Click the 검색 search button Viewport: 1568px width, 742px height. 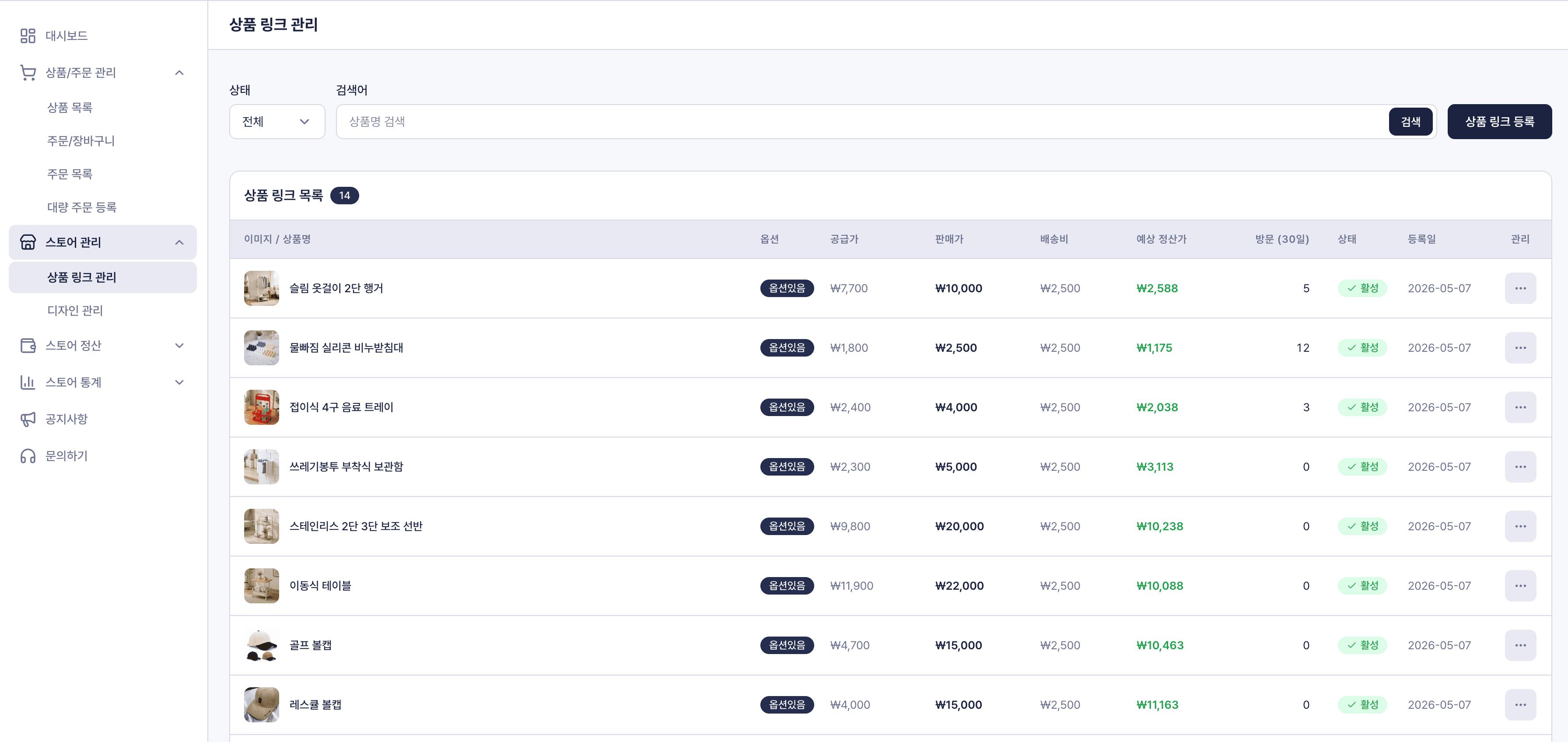pyautogui.click(x=1410, y=122)
